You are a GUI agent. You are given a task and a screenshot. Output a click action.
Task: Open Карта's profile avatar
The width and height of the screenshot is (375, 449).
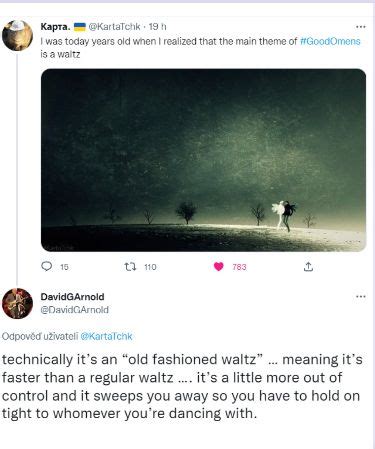pyautogui.click(x=17, y=35)
